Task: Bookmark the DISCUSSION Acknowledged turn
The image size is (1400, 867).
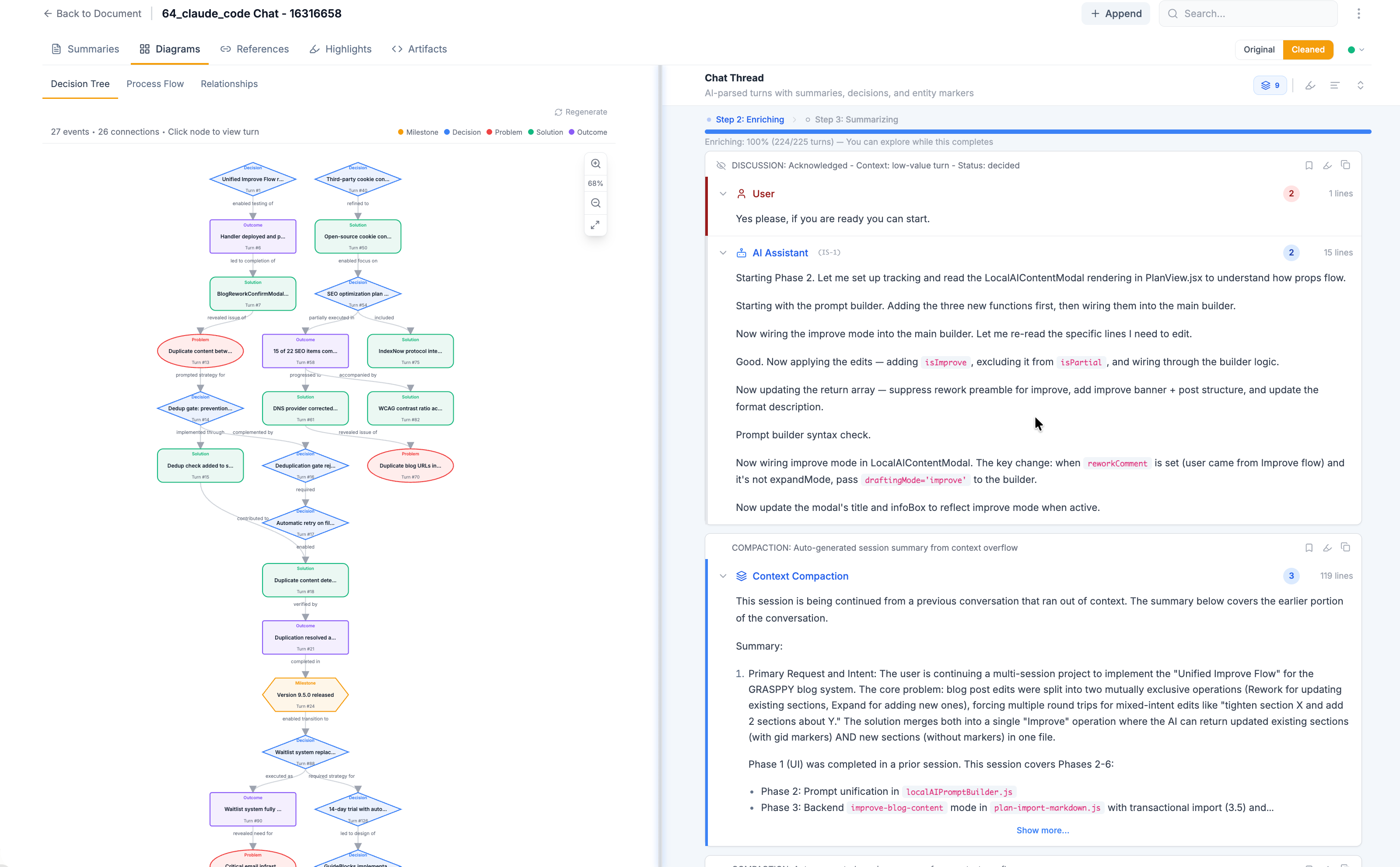Action: (1309, 166)
